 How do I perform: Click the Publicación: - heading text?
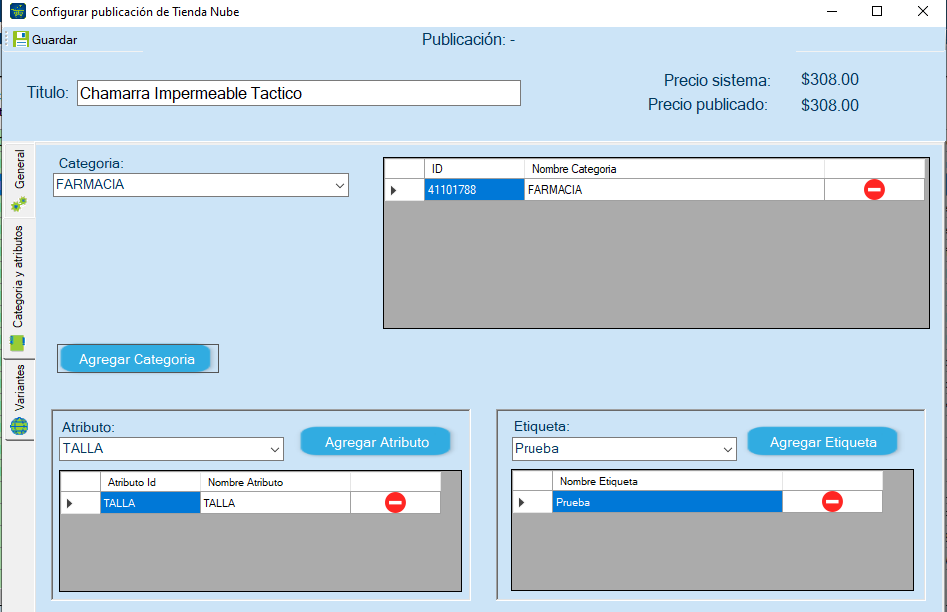point(468,40)
